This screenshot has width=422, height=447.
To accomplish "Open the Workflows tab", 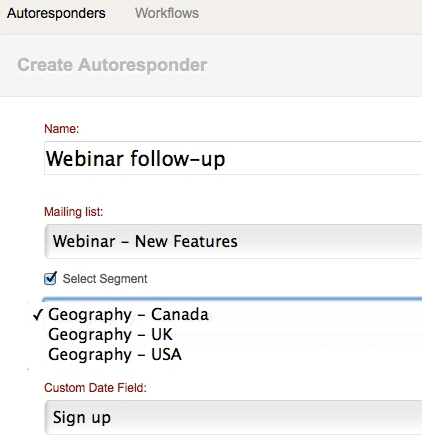I will pyautogui.click(x=167, y=13).
